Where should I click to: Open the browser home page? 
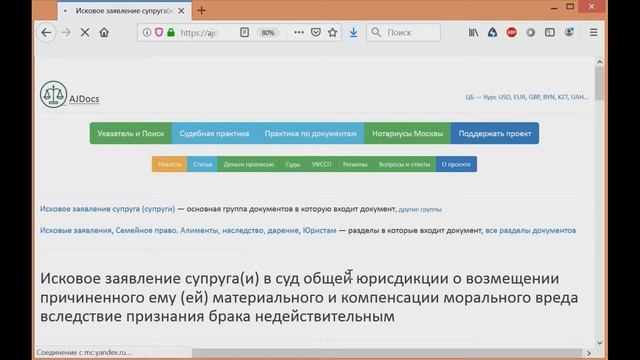pyautogui.click(x=104, y=32)
